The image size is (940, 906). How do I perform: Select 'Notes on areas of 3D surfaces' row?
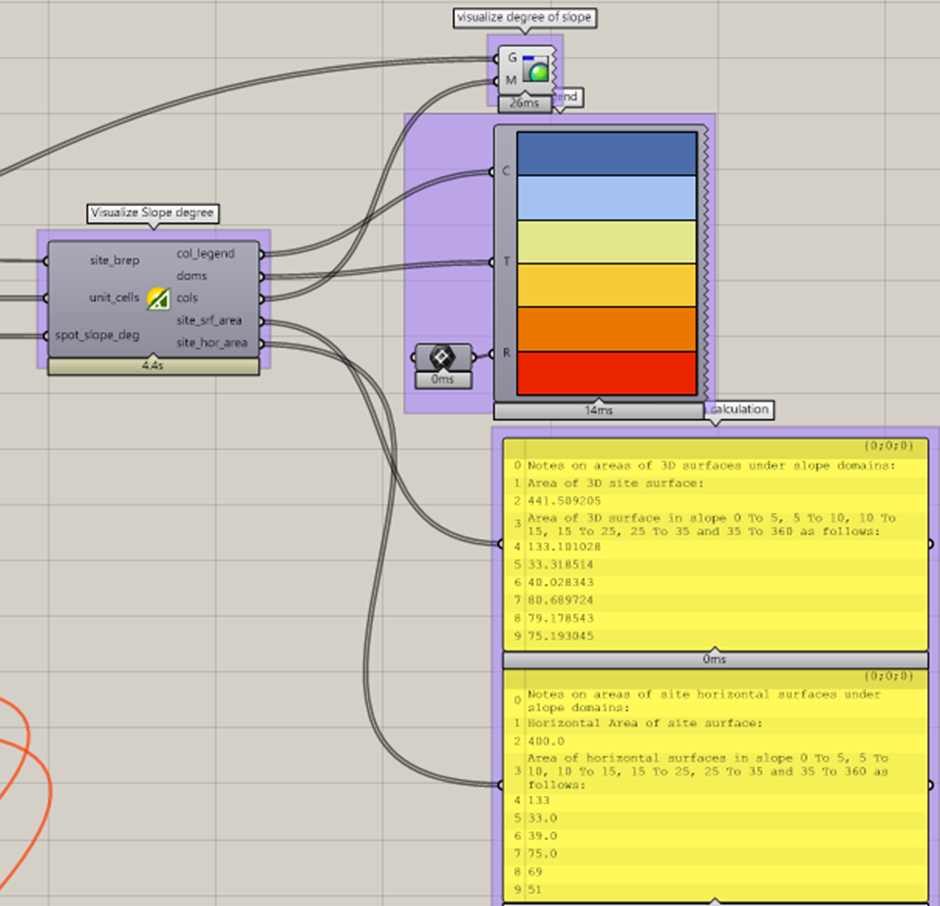pos(715,466)
